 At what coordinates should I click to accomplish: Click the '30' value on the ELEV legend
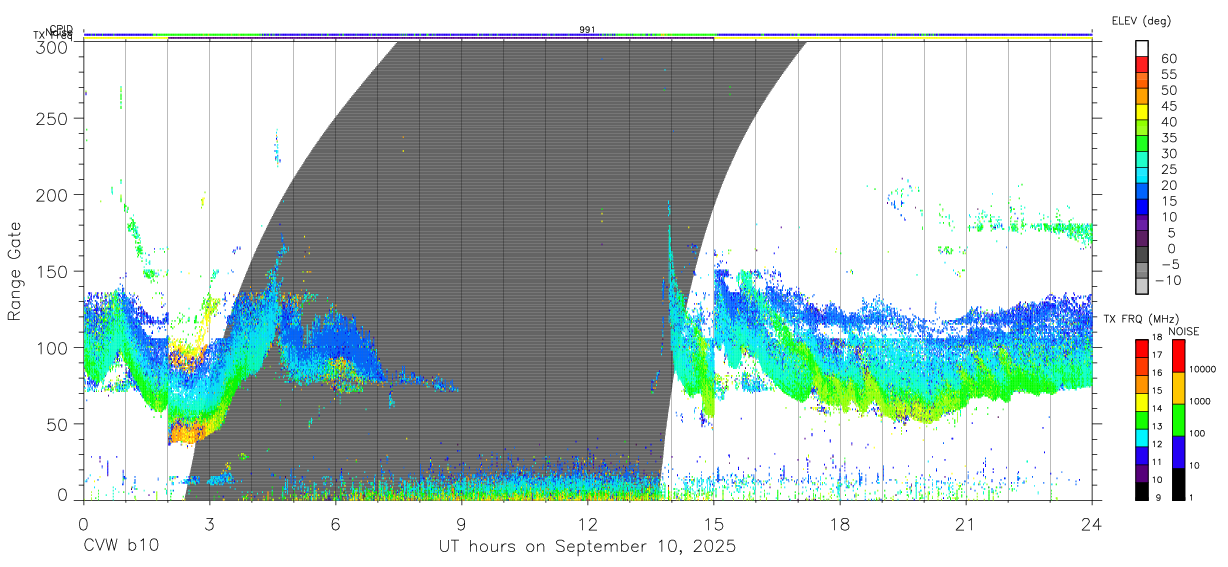pos(1168,153)
